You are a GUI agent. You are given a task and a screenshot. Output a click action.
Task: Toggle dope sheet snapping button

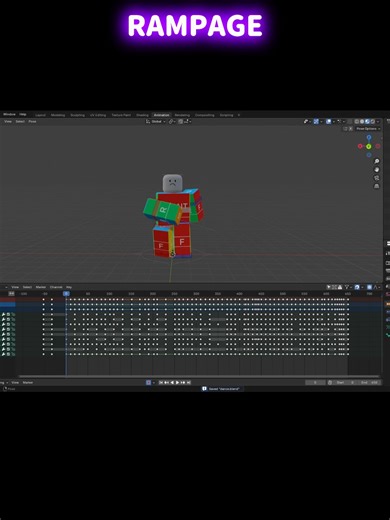[357, 287]
